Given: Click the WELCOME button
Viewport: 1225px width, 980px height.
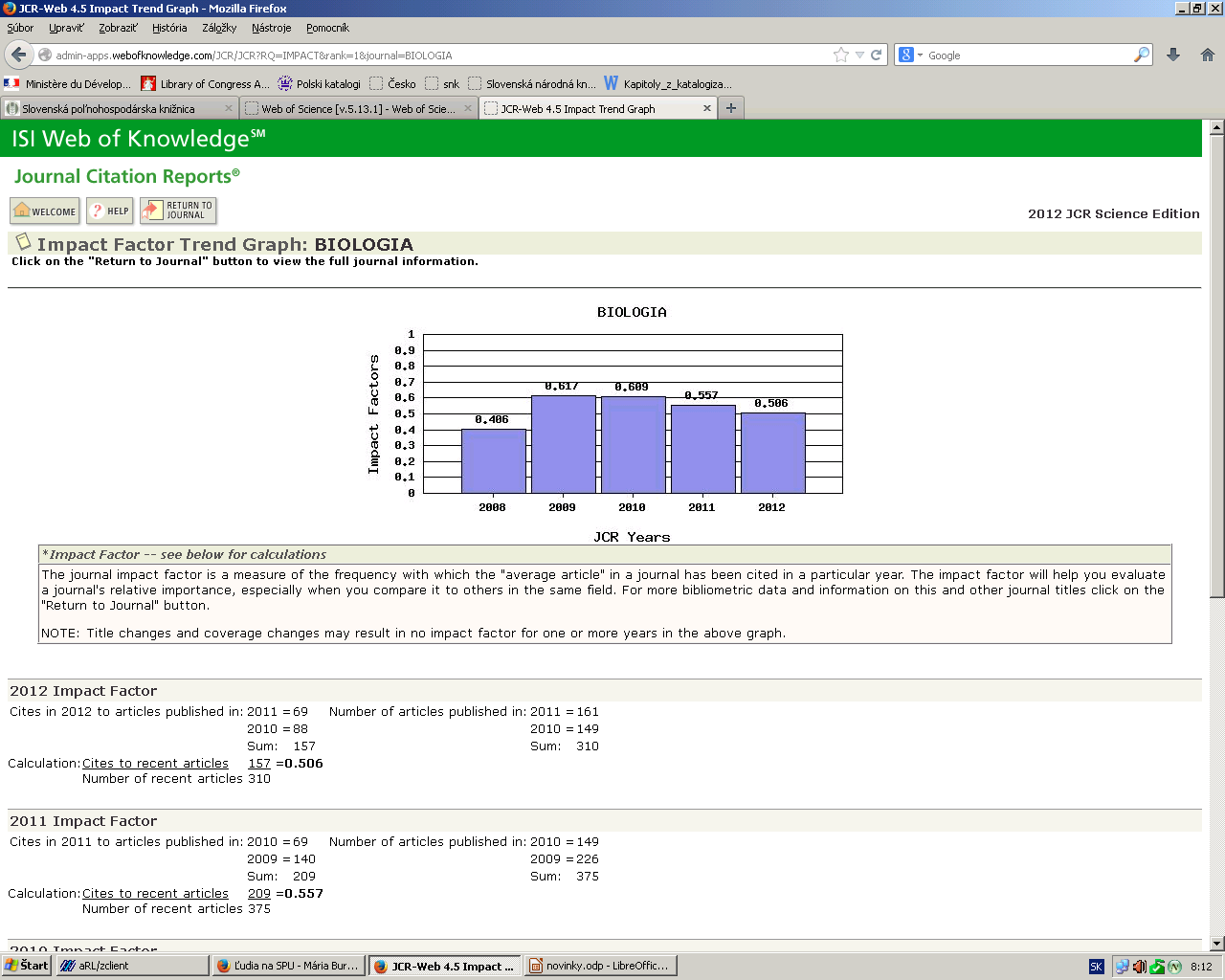Looking at the screenshot, I should coord(45,211).
